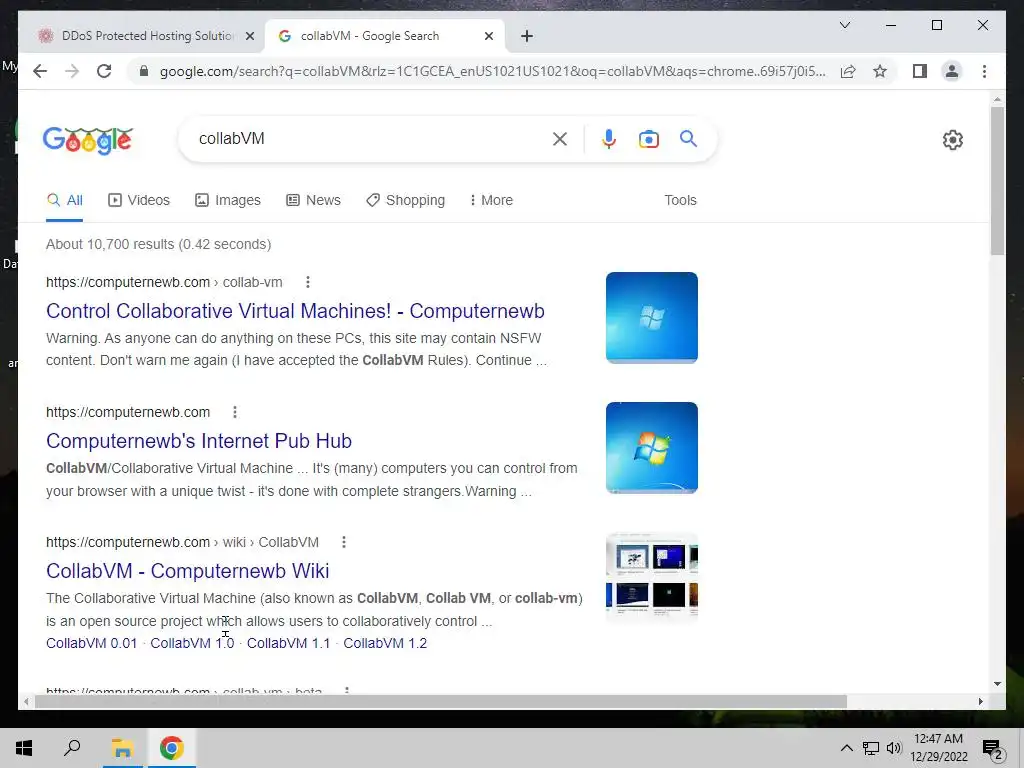
Task: Clear the search box with the X
Action: point(560,139)
